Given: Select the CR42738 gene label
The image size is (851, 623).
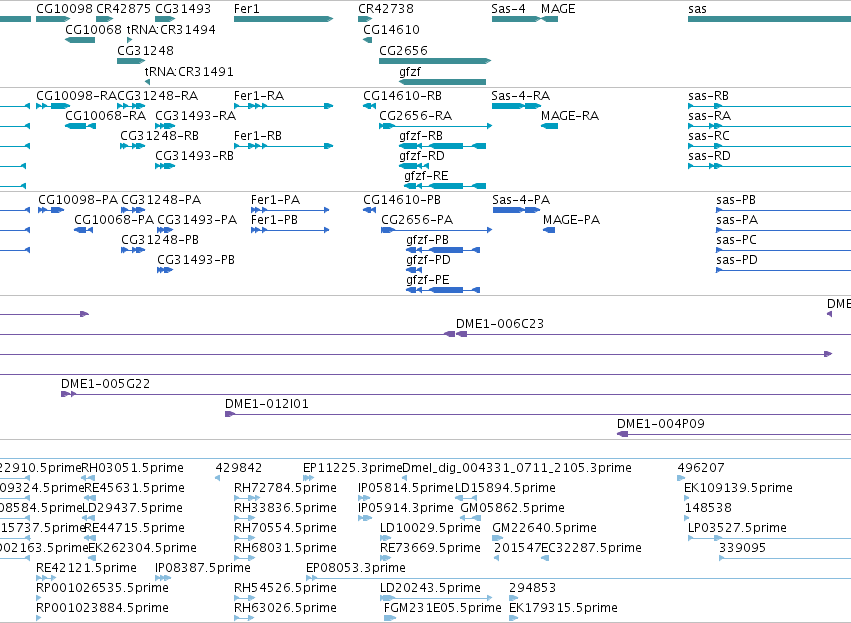Looking at the screenshot, I should click(385, 9).
